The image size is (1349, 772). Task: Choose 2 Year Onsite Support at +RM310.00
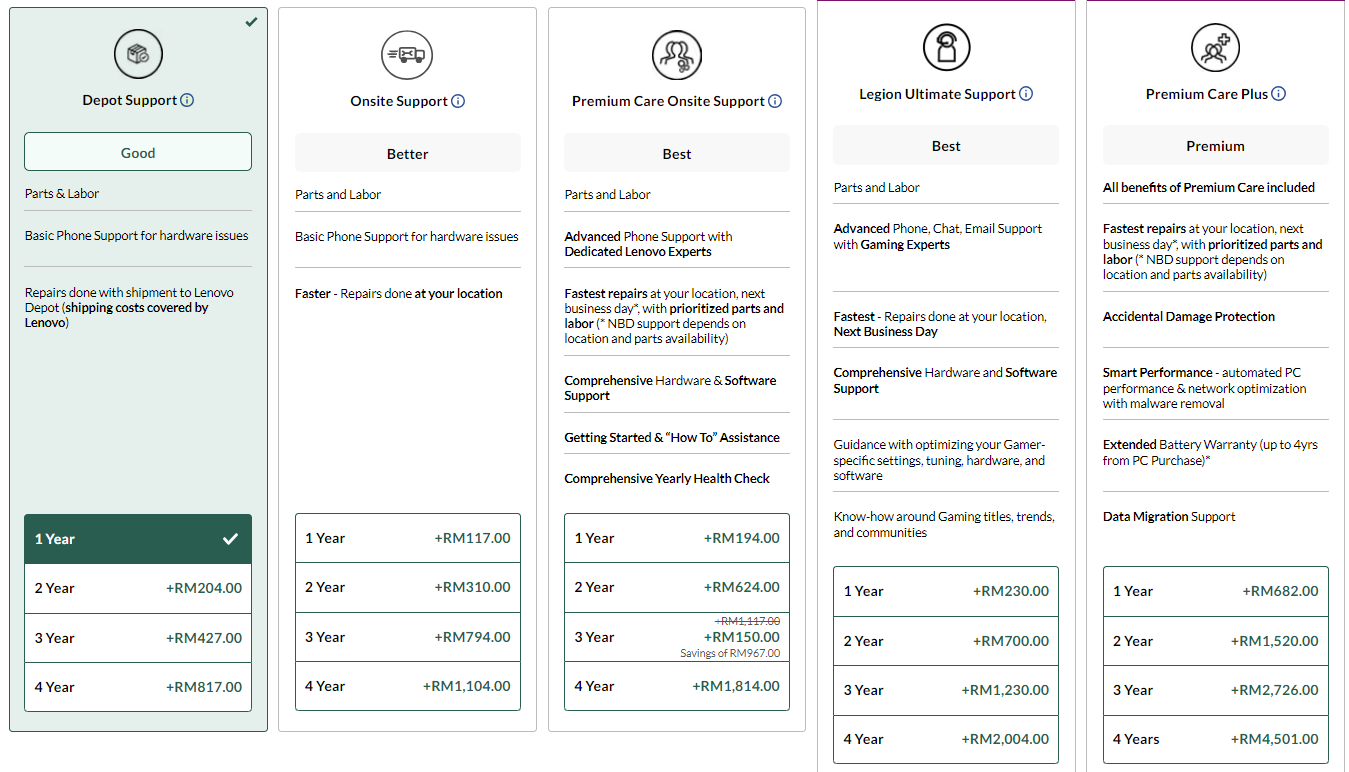click(407, 587)
